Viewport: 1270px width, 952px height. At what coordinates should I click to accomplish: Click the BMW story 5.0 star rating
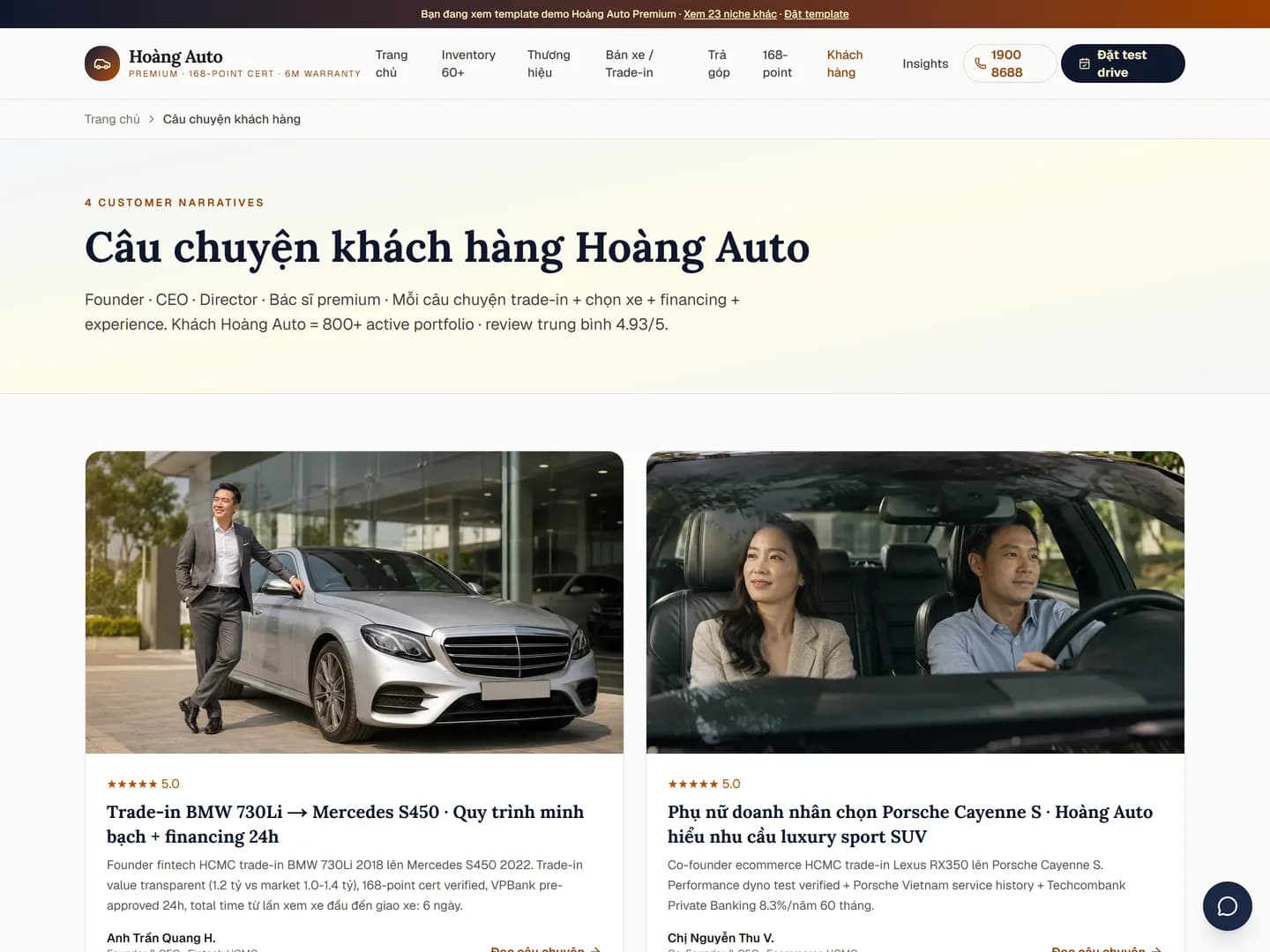(143, 784)
